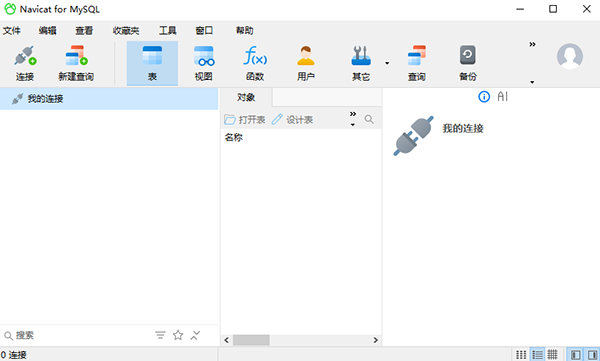600x361 pixels.
Task: Open the 窗口 menu
Action: pos(204,31)
